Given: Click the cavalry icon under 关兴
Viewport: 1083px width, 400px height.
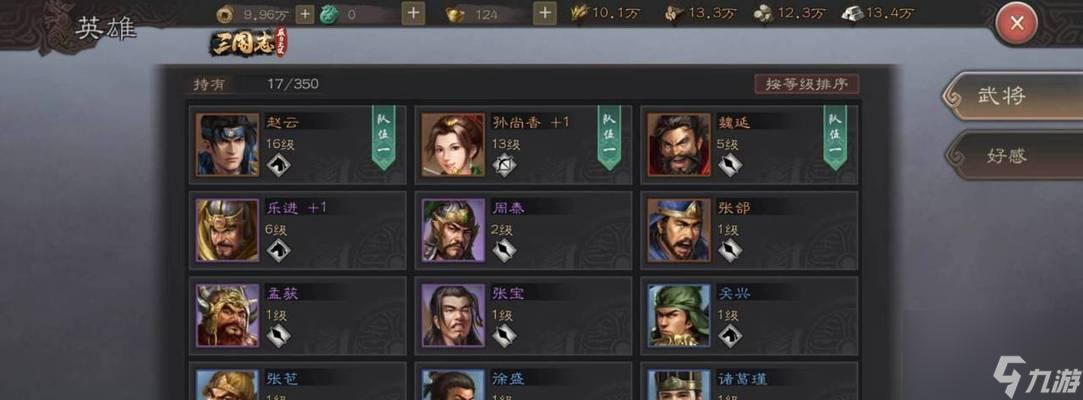Looking at the screenshot, I should [729, 336].
